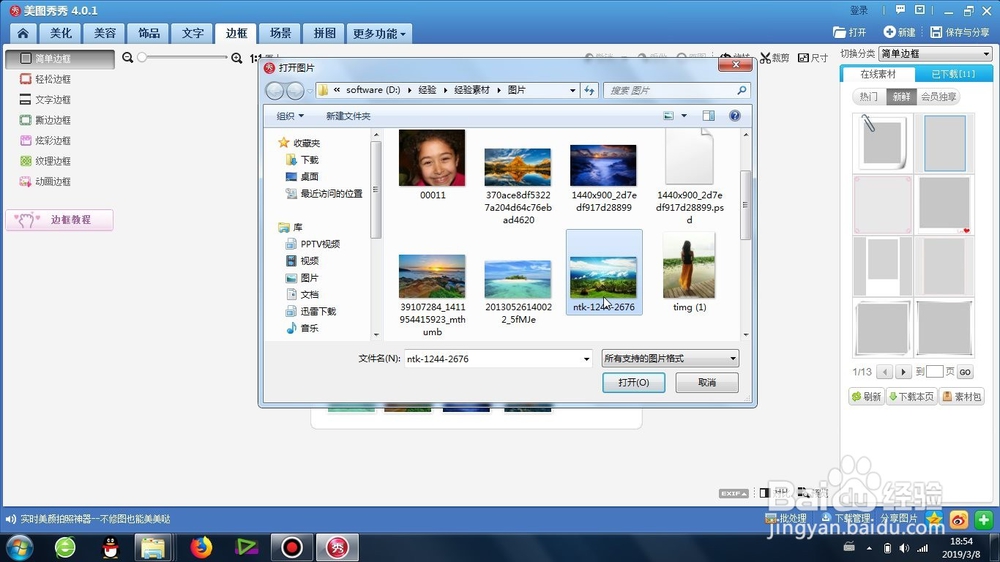1000x562 pixels.
Task: Click 新建文件夹 in dialog toolbar
Action: [348, 116]
